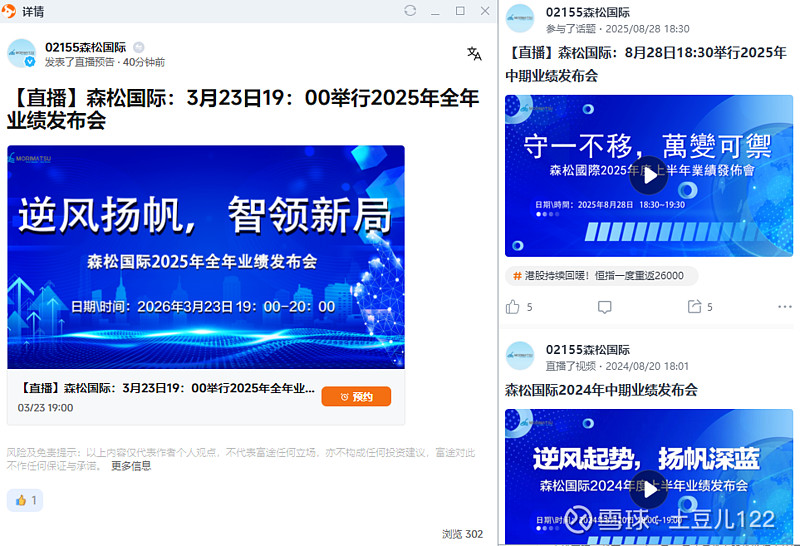Viewport: 800px width, 546px height.
Task: Click the 预约 reserve button
Action: (x=356, y=396)
